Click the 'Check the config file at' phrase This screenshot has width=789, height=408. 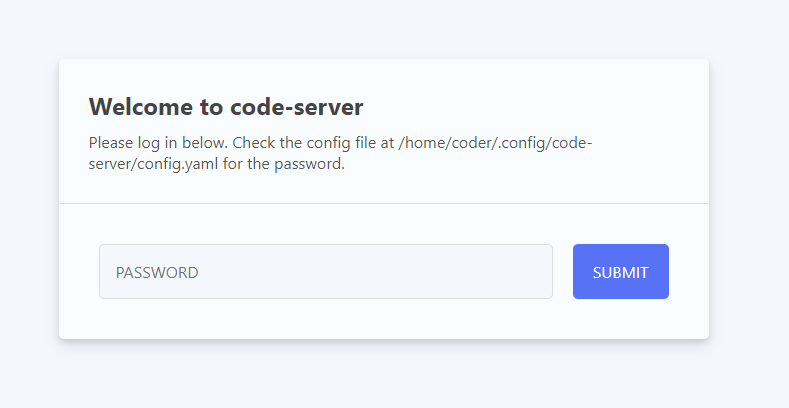313,143
